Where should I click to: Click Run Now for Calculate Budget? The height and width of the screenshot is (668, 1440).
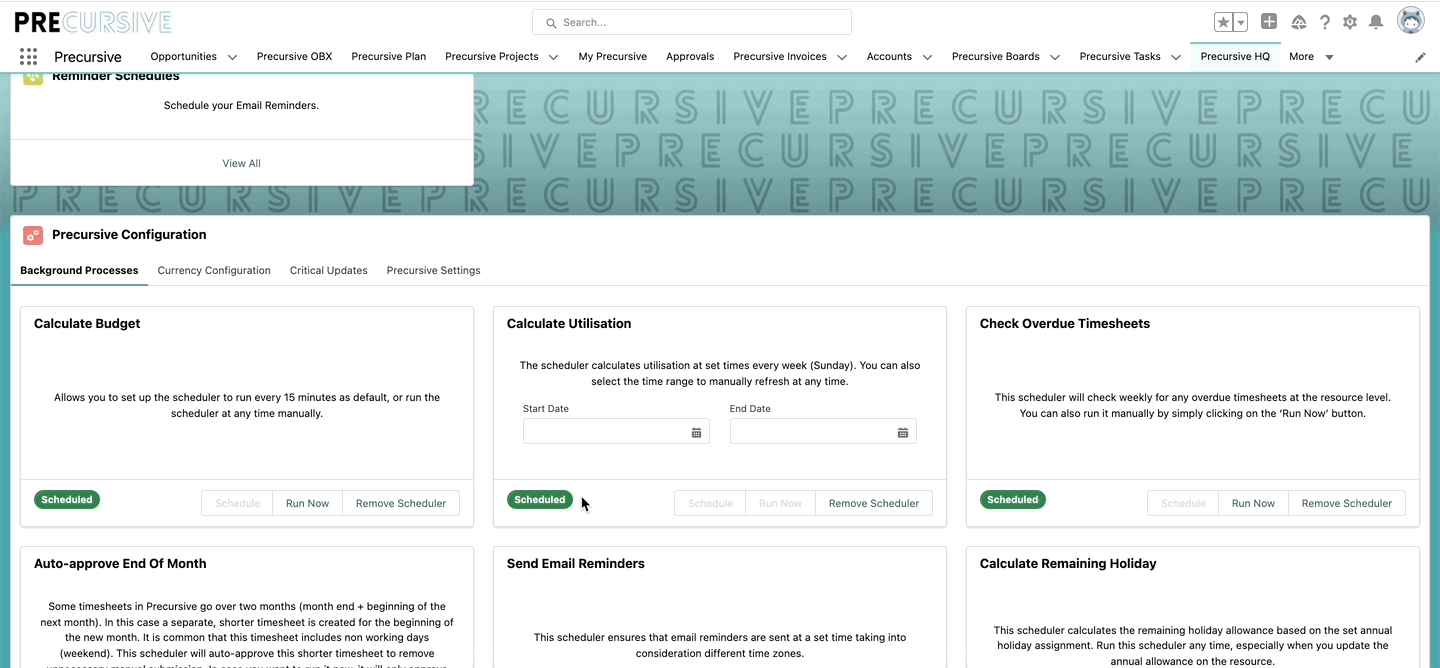tap(307, 503)
